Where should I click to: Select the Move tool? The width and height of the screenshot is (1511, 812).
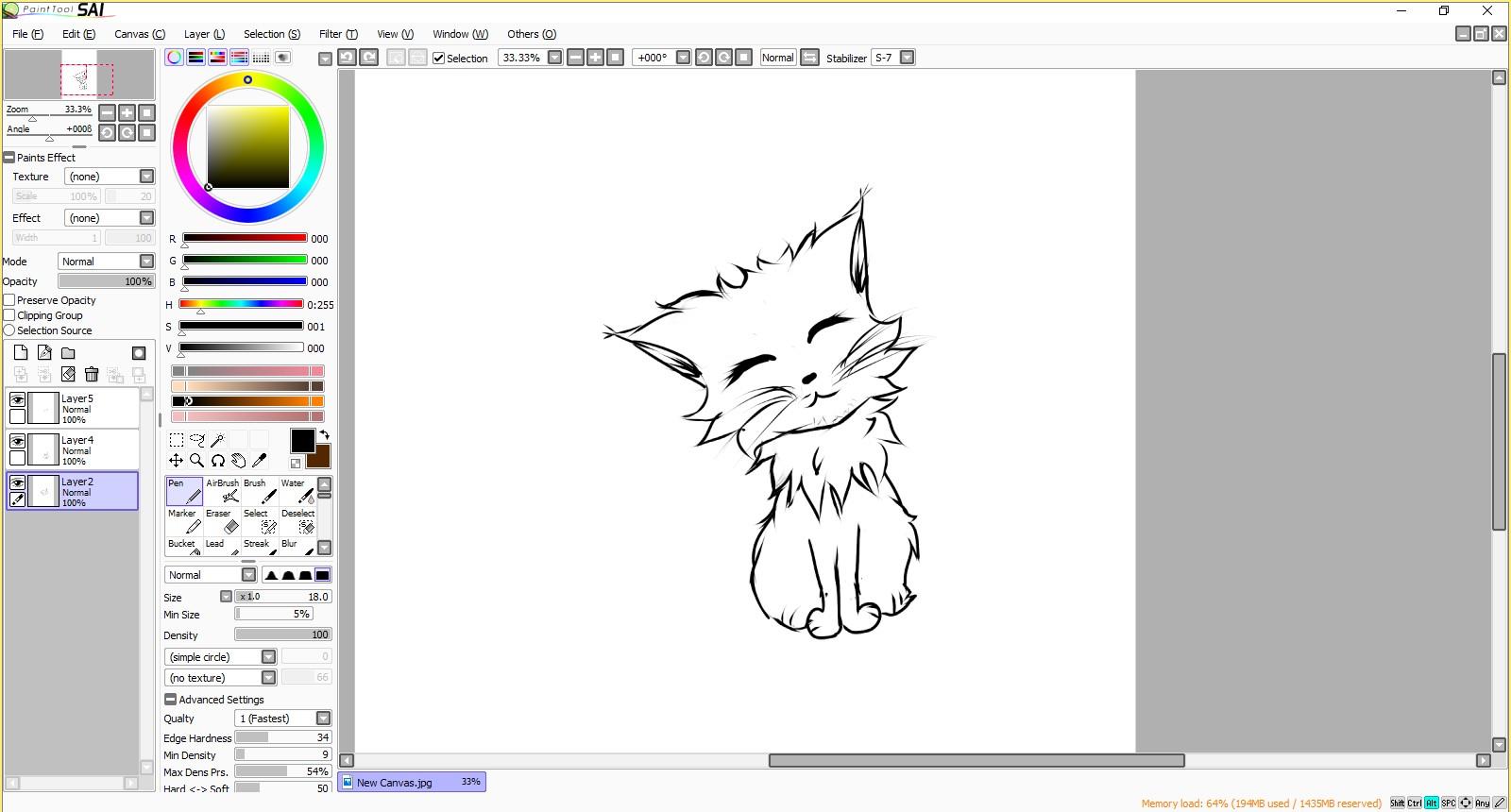click(177, 461)
